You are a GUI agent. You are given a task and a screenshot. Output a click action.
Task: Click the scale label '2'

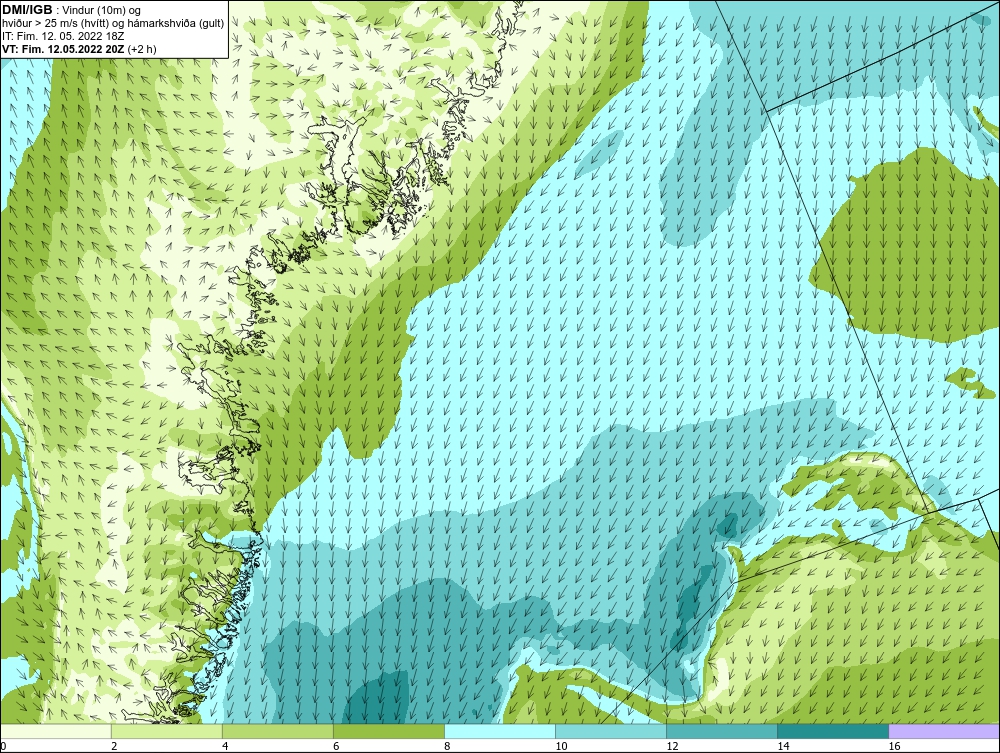pyautogui.click(x=114, y=746)
